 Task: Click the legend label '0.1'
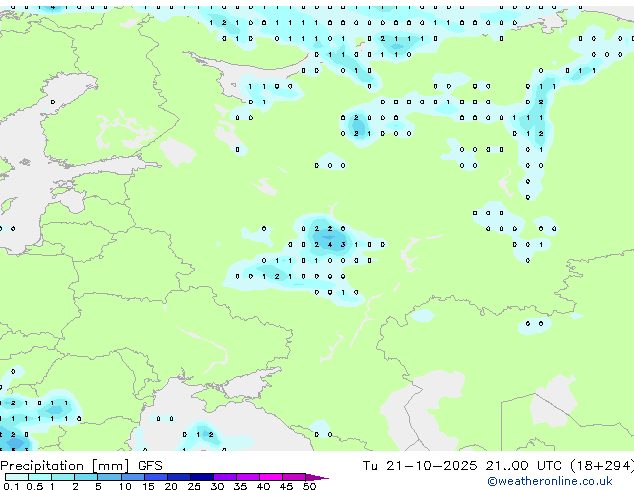[x=11, y=486]
